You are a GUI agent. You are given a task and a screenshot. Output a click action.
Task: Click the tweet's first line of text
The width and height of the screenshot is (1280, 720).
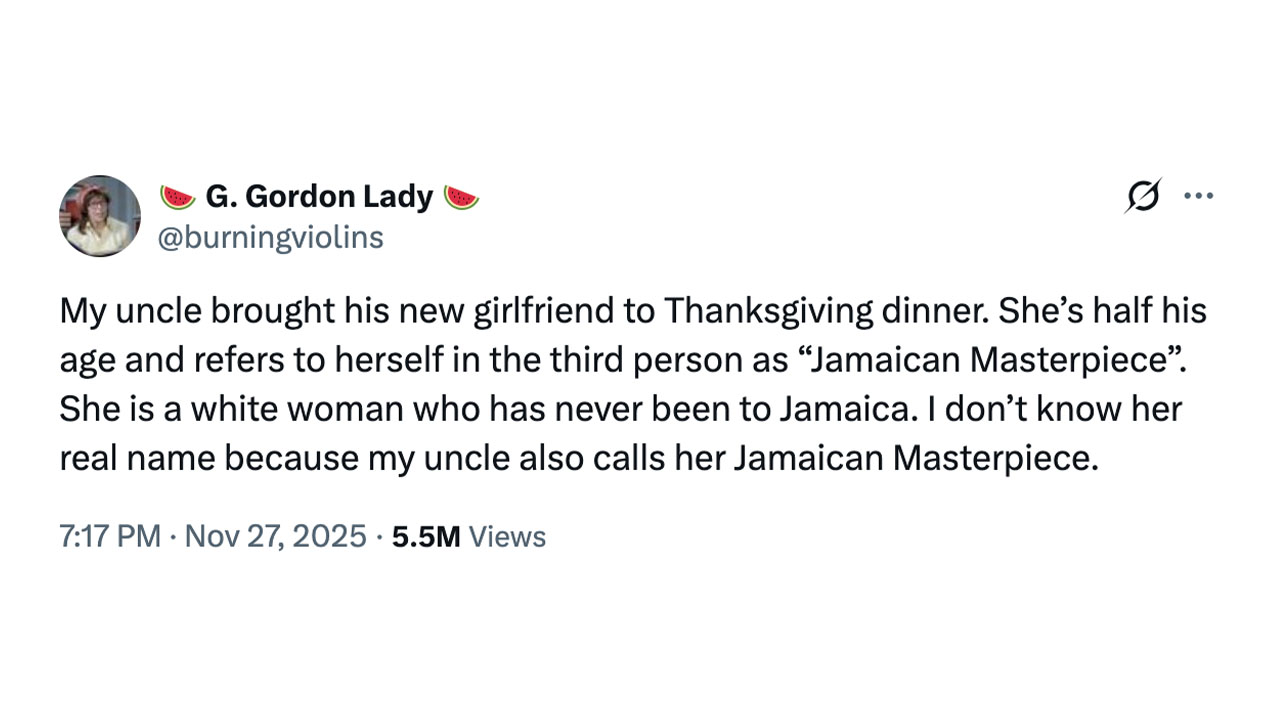click(632, 312)
